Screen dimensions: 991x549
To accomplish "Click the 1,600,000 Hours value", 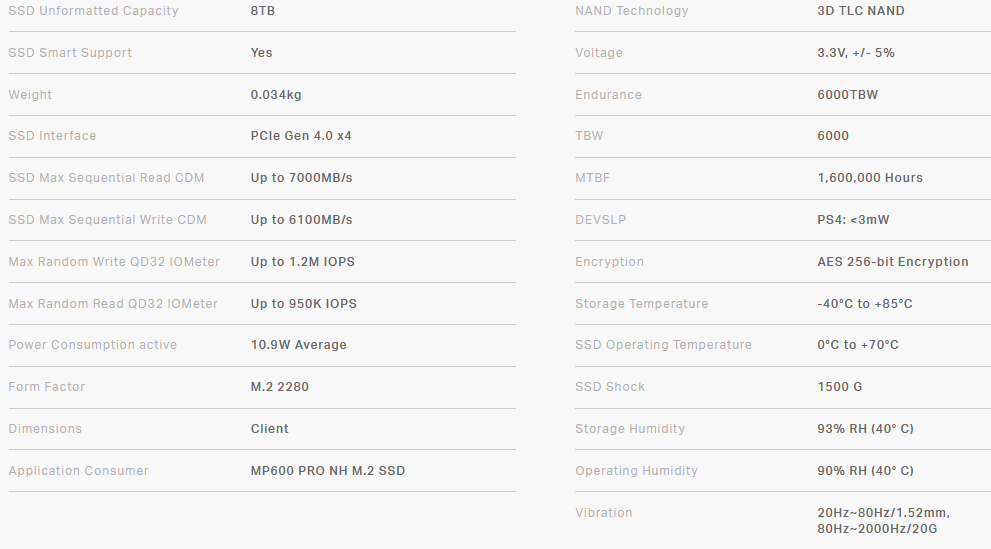I will (x=870, y=178).
